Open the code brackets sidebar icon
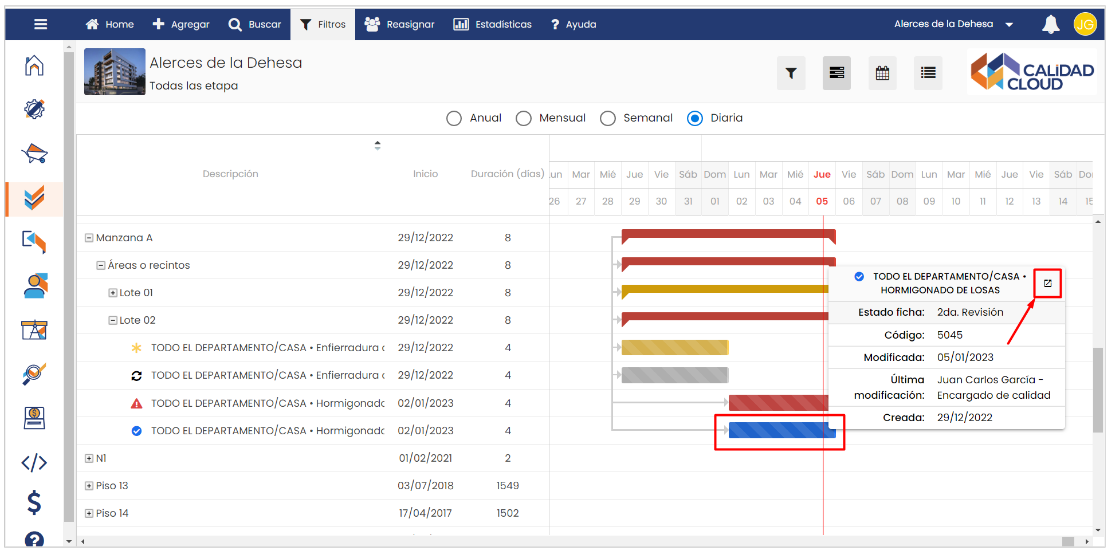The height and width of the screenshot is (551, 1110). 35,462
